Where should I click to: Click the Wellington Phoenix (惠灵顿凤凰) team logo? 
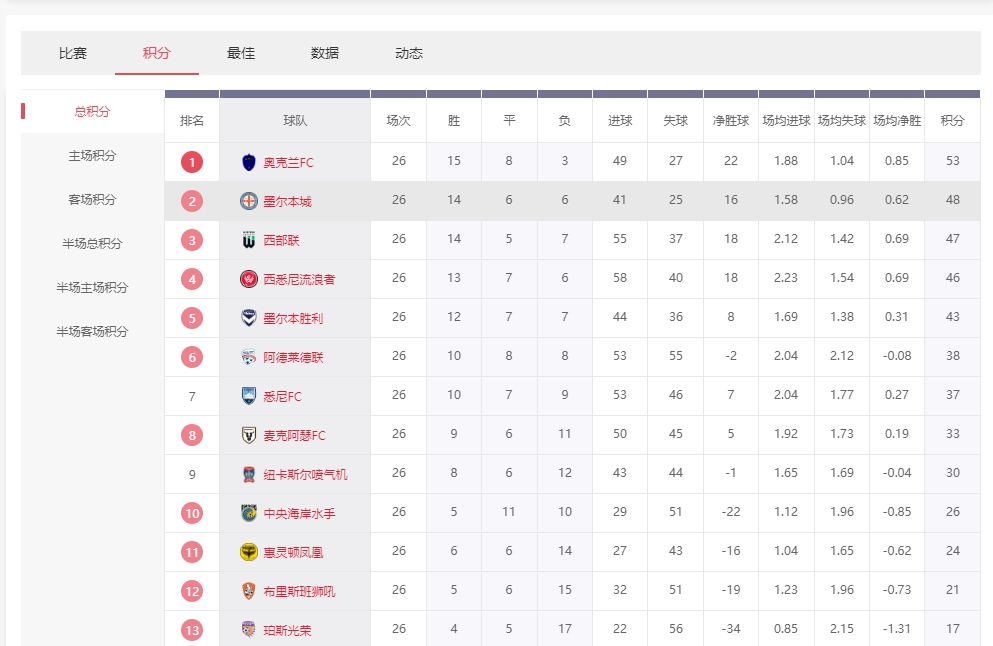pos(249,552)
